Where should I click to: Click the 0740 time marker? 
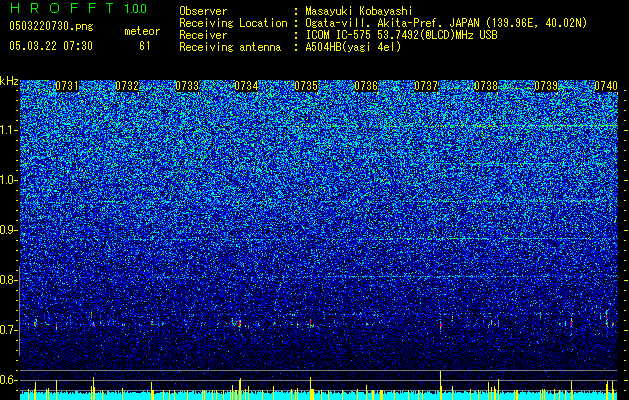point(606,86)
